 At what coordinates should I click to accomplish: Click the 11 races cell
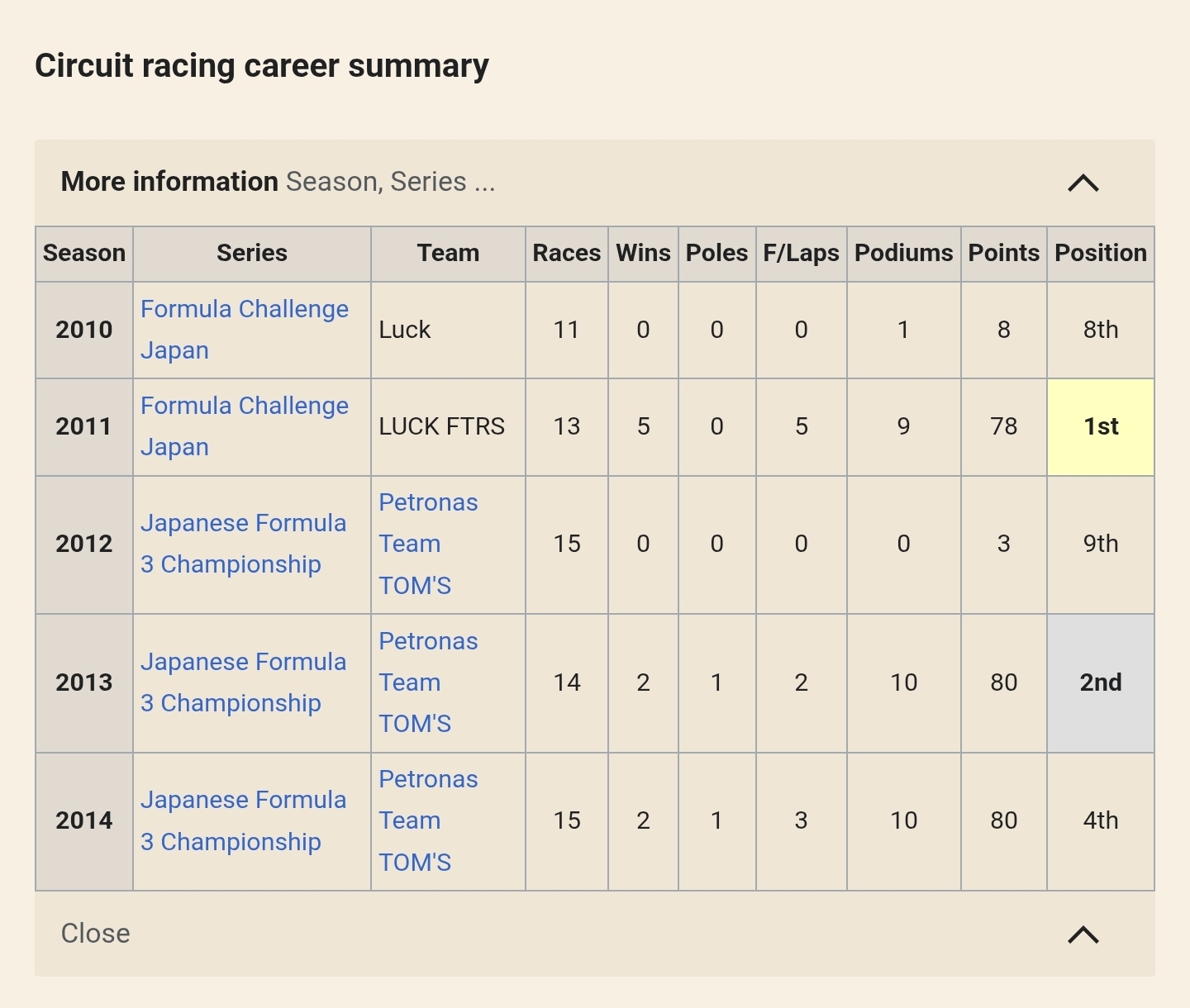(x=567, y=330)
